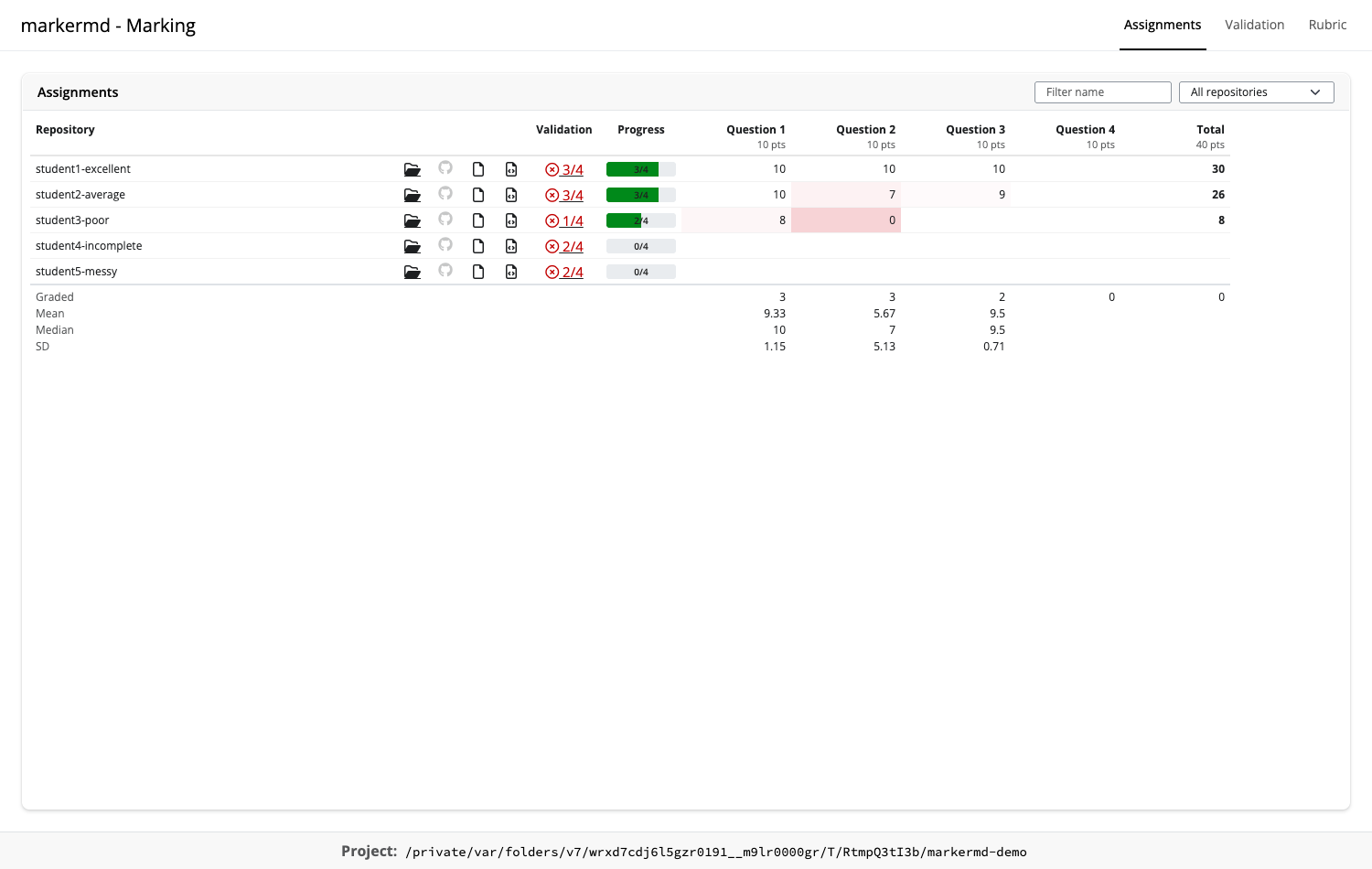Image resolution: width=1372 pixels, height=869 pixels.
Task: Open folder icon for student2-average
Action: (413, 195)
